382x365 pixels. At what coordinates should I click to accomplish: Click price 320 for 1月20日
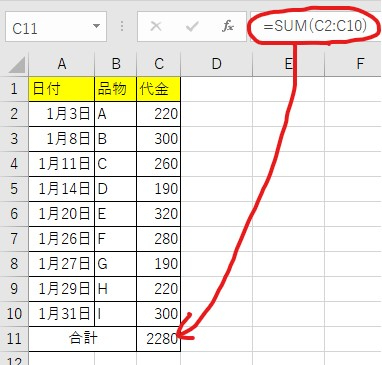tap(159, 214)
